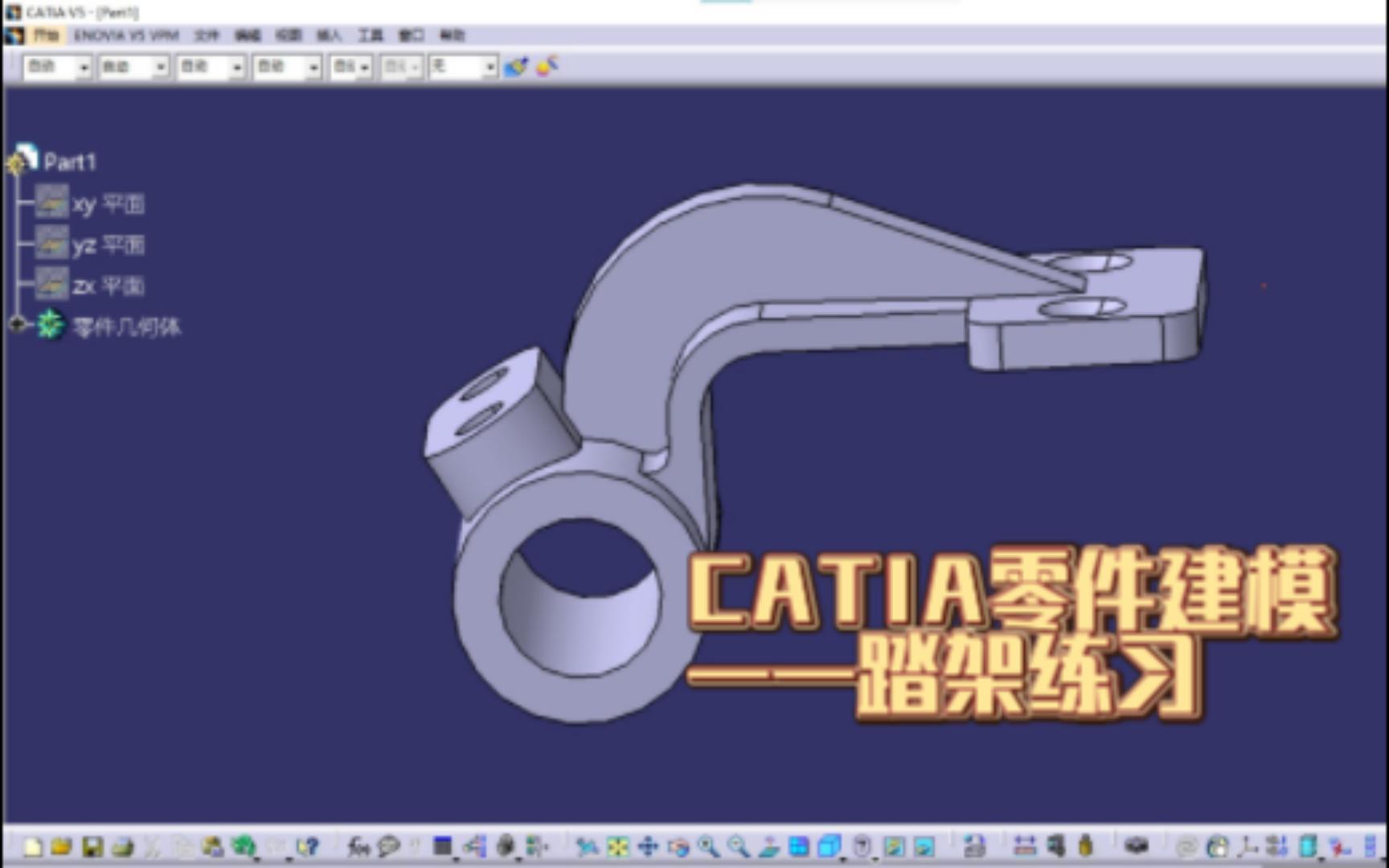Click the Normal View icon
Screen dimensions: 1389x868
pyautogui.click(x=768, y=846)
